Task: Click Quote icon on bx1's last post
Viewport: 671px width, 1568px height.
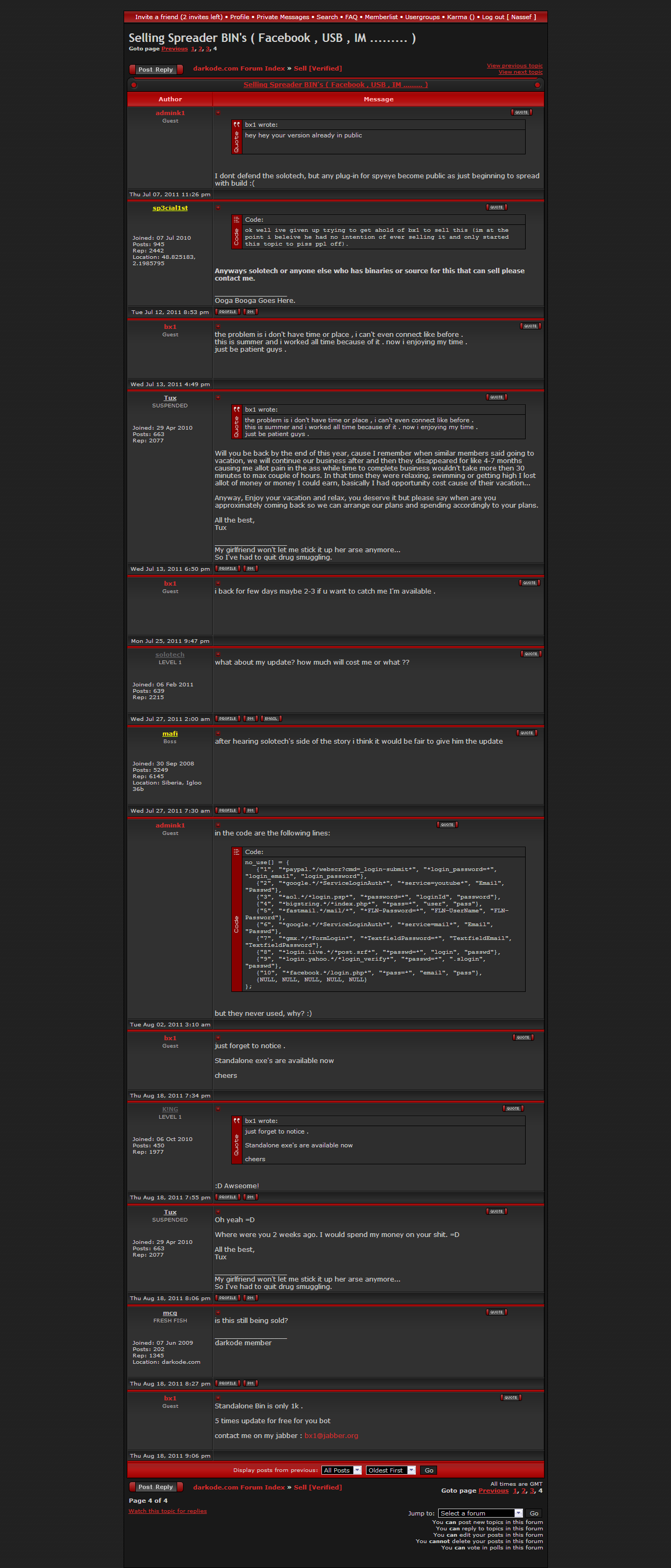Action: (510, 1398)
